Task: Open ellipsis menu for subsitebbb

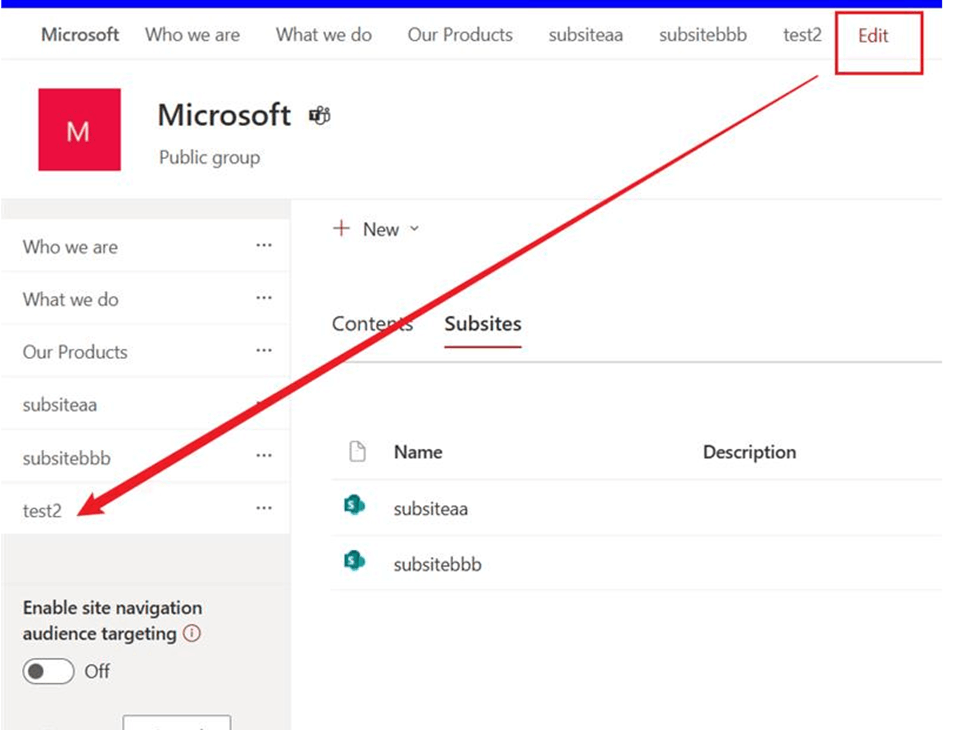Action: click(x=264, y=456)
